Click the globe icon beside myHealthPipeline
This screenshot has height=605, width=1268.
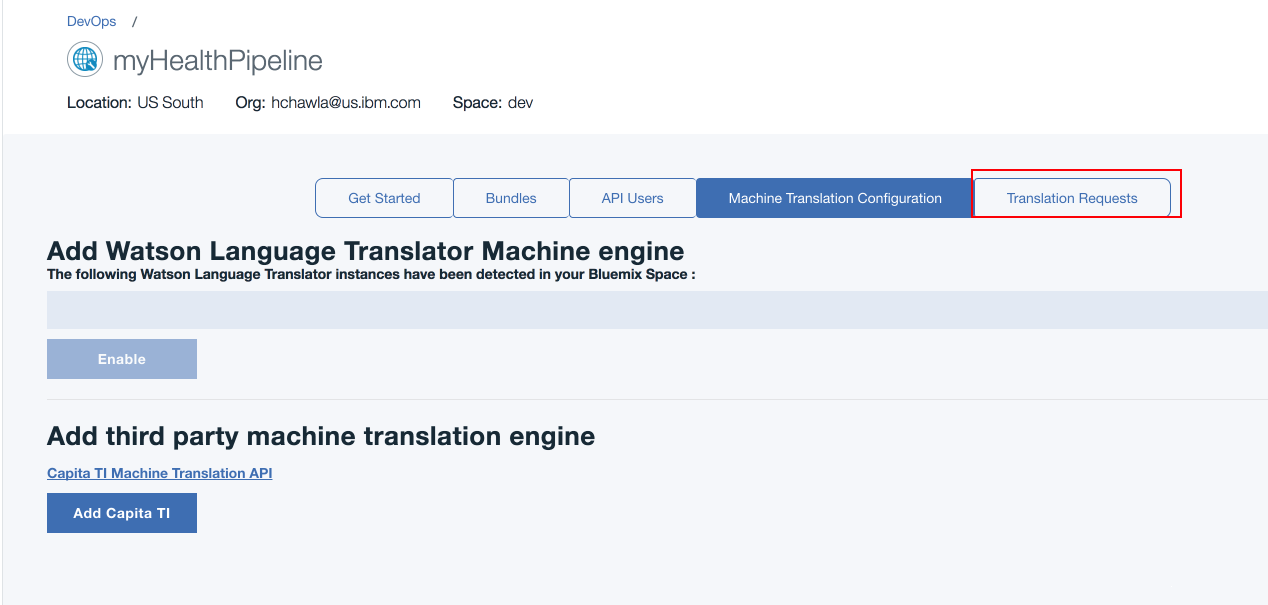[85, 60]
